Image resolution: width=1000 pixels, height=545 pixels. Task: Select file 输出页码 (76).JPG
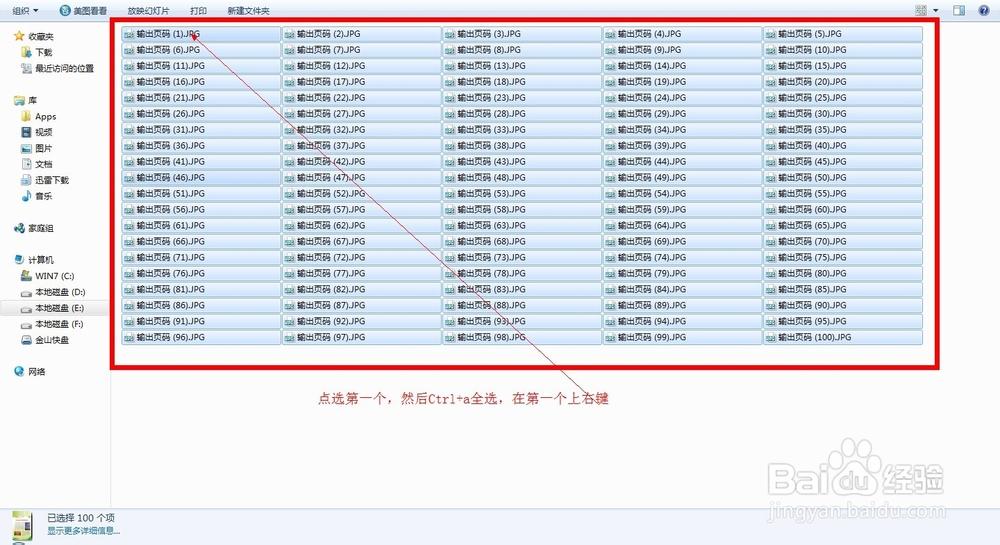[x=201, y=273]
